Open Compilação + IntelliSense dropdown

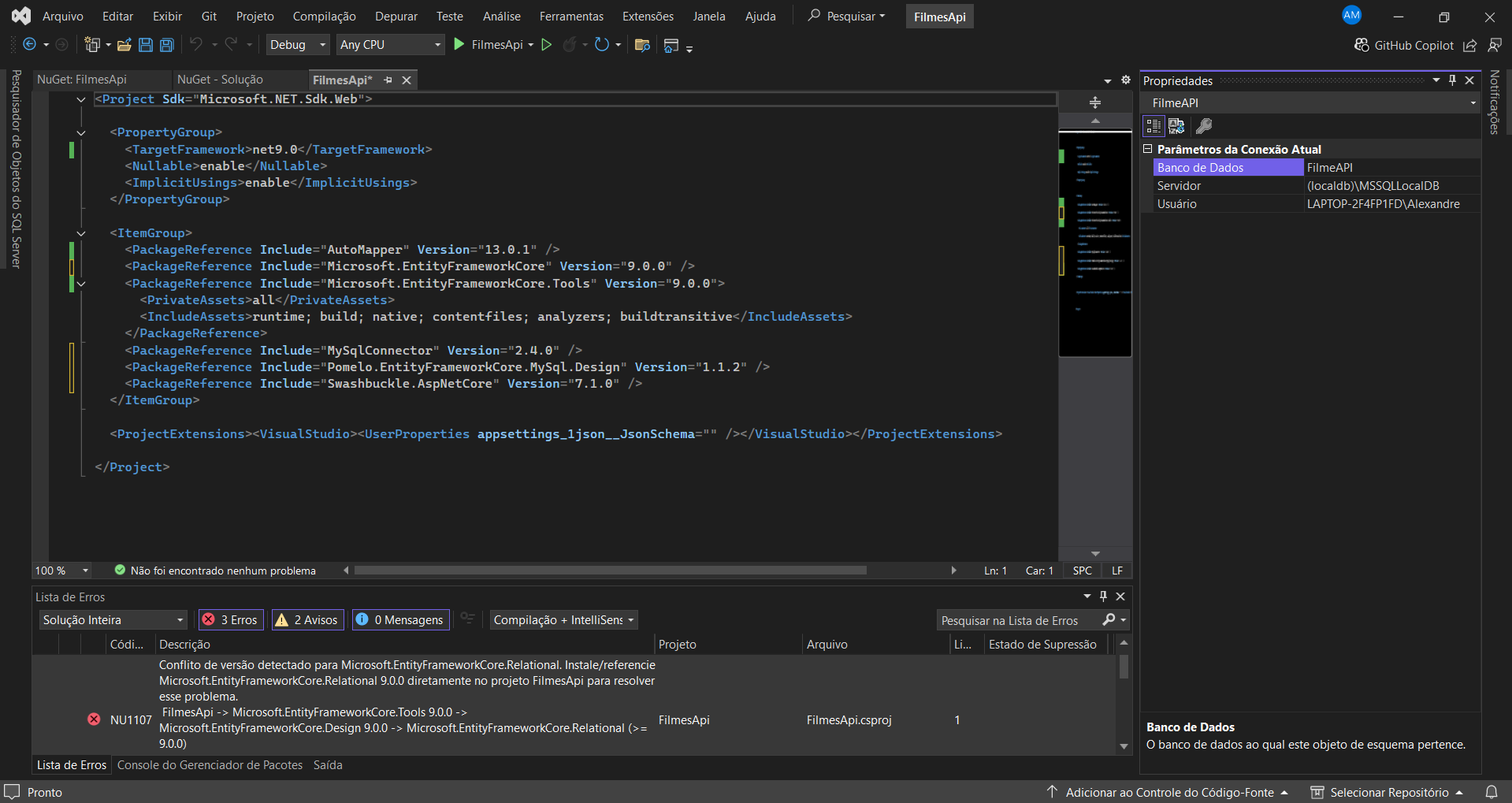pyautogui.click(x=563, y=620)
